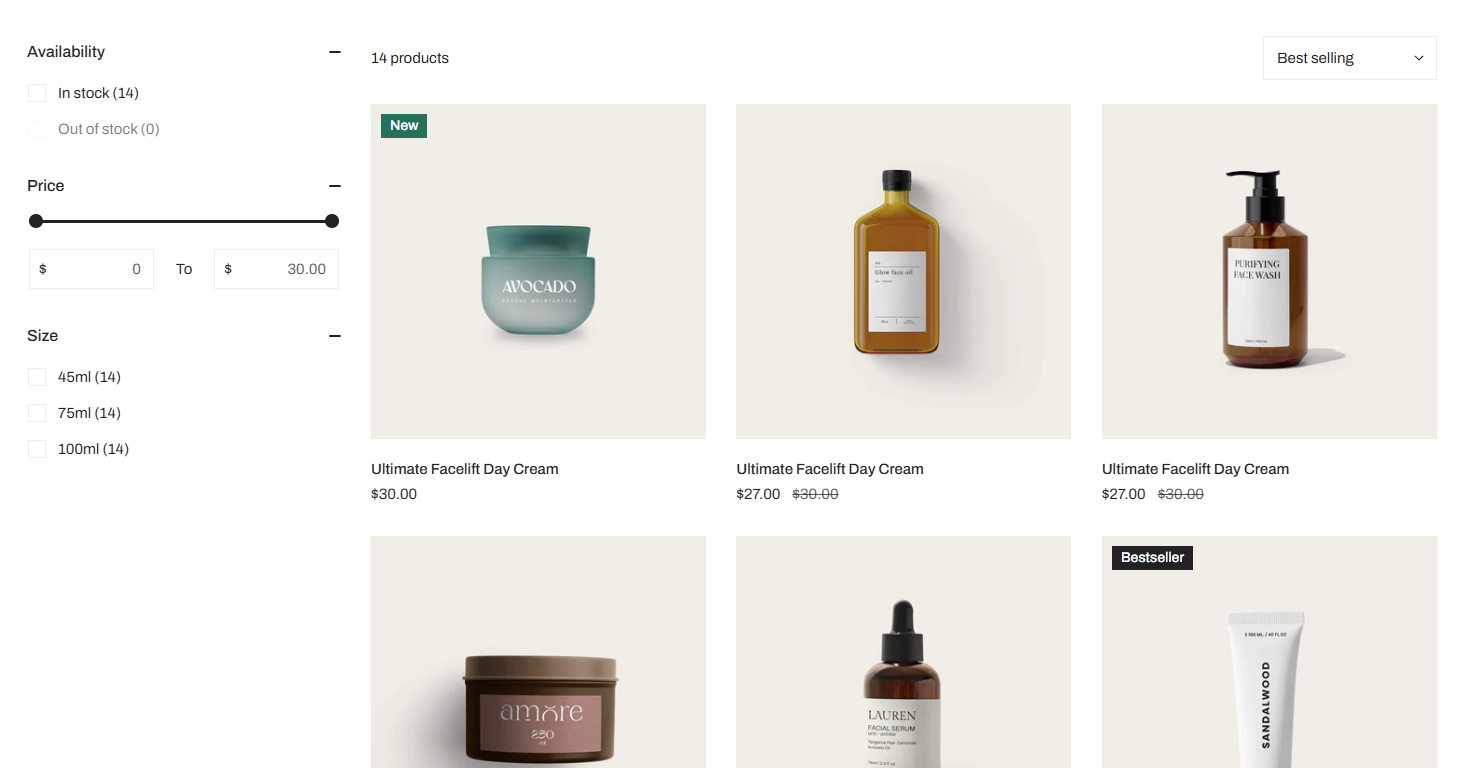
Task: Open the Sandalwood tube product image
Action: pos(1269,652)
